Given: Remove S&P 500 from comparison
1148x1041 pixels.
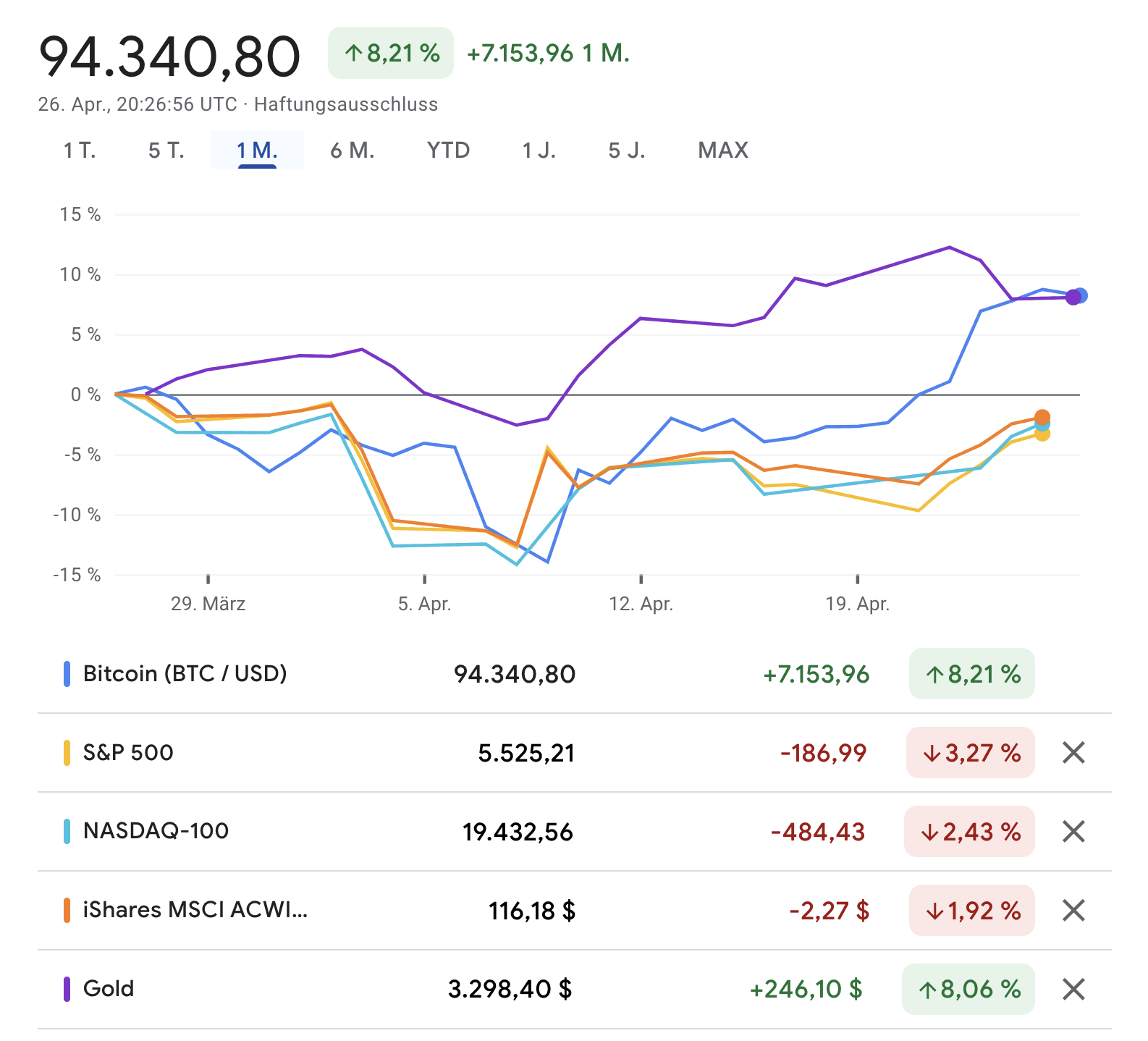Looking at the screenshot, I should pos(1073,753).
